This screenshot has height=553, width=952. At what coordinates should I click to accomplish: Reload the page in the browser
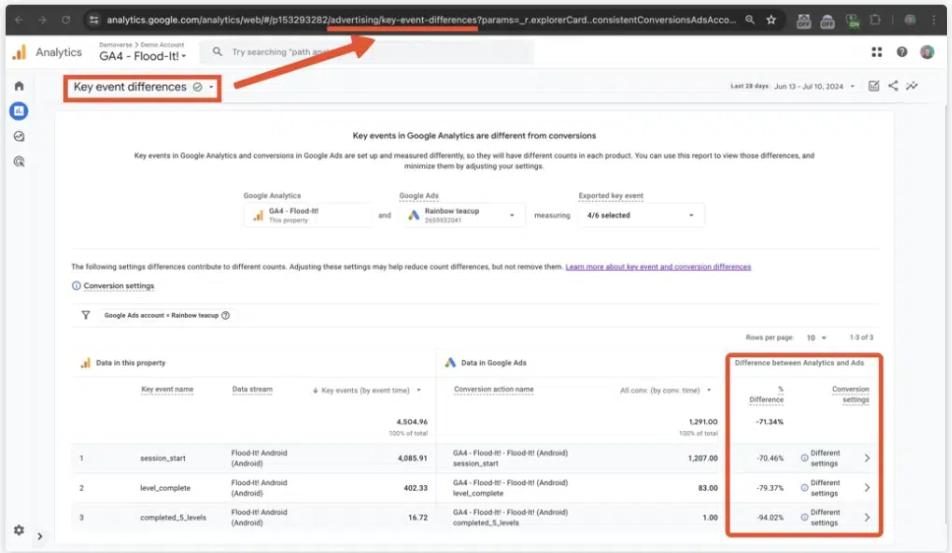66,20
